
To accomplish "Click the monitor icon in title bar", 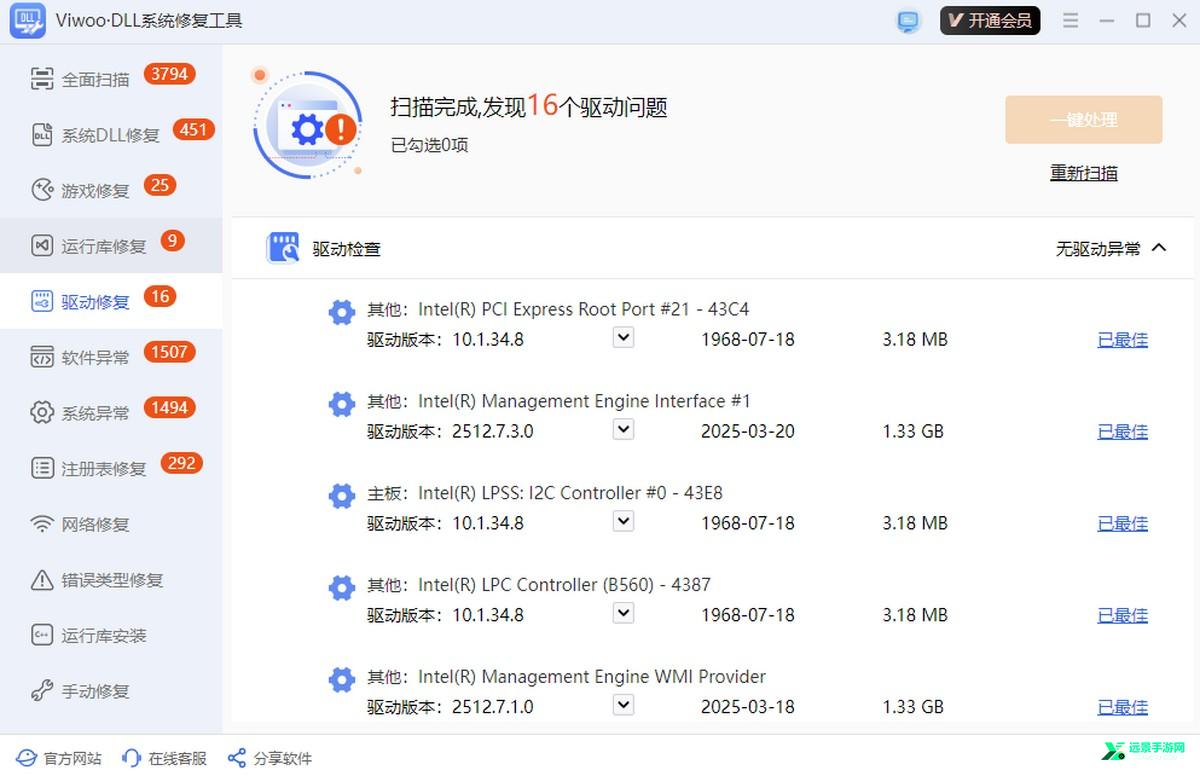I will [x=908, y=21].
